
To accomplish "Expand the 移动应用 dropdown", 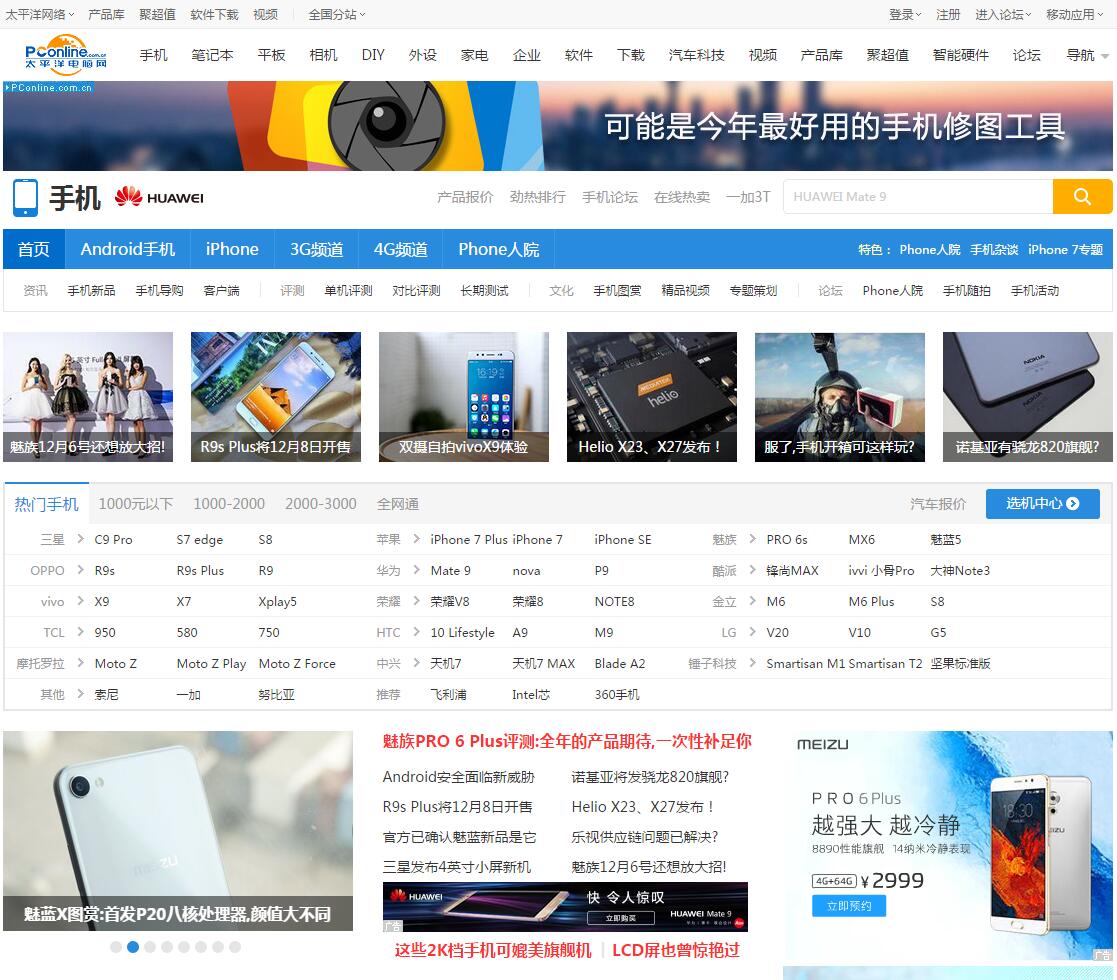I will tap(1074, 14).
